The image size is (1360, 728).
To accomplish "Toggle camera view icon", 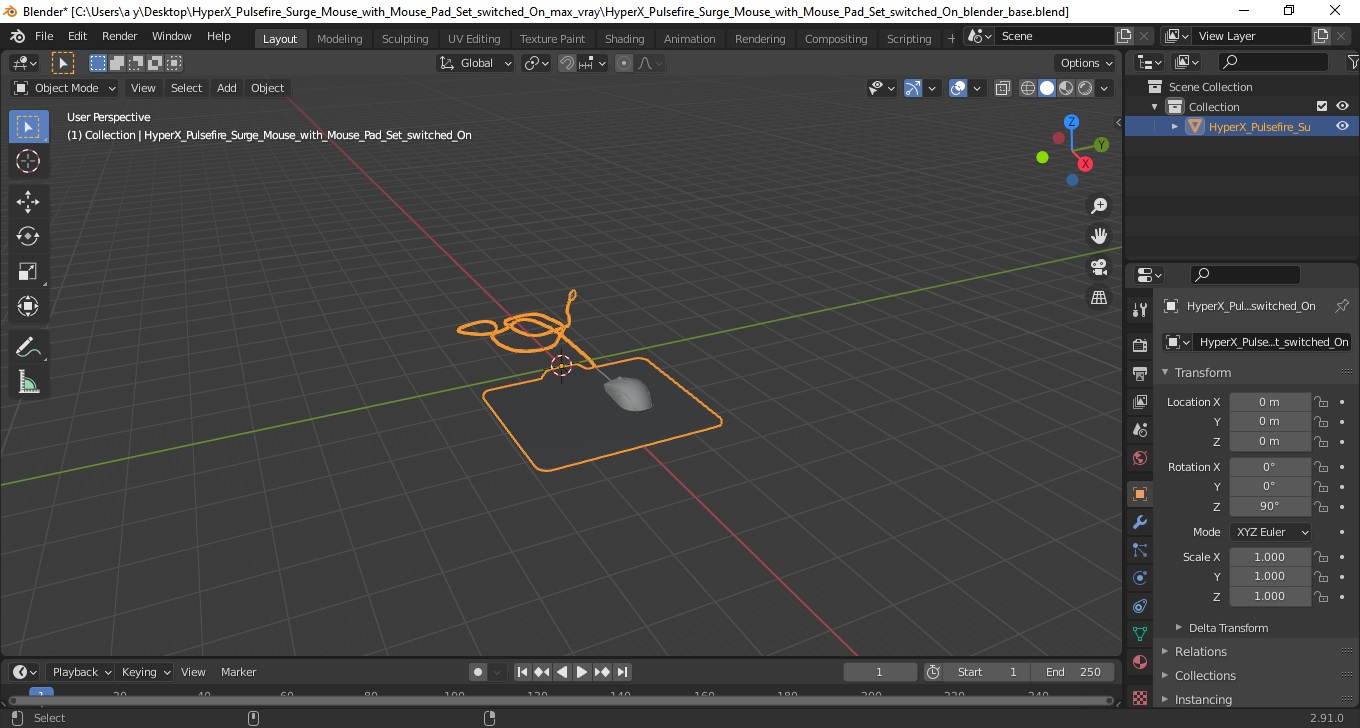I will click(1099, 267).
